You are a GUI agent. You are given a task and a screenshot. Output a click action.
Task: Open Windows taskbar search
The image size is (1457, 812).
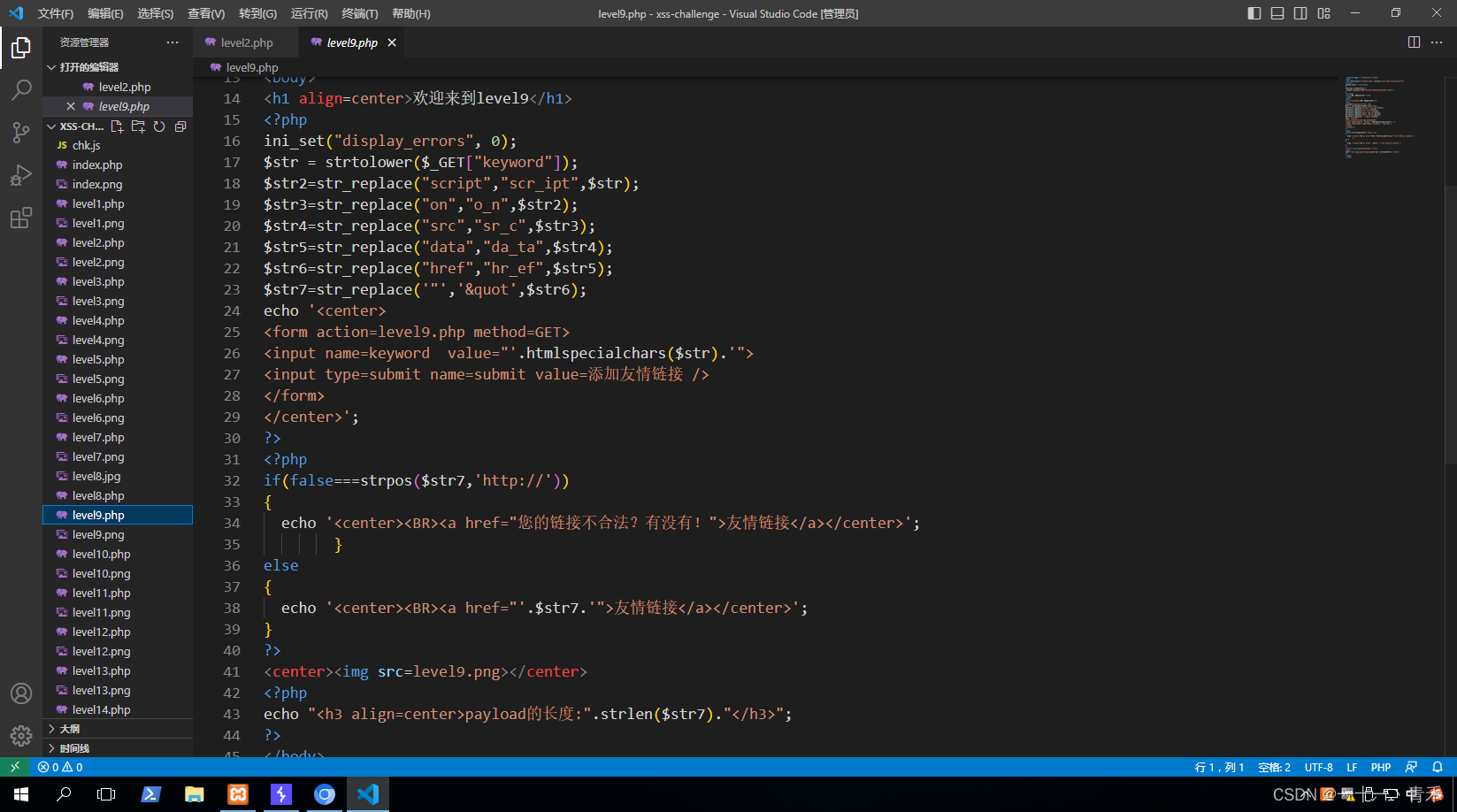click(x=64, y=794)
